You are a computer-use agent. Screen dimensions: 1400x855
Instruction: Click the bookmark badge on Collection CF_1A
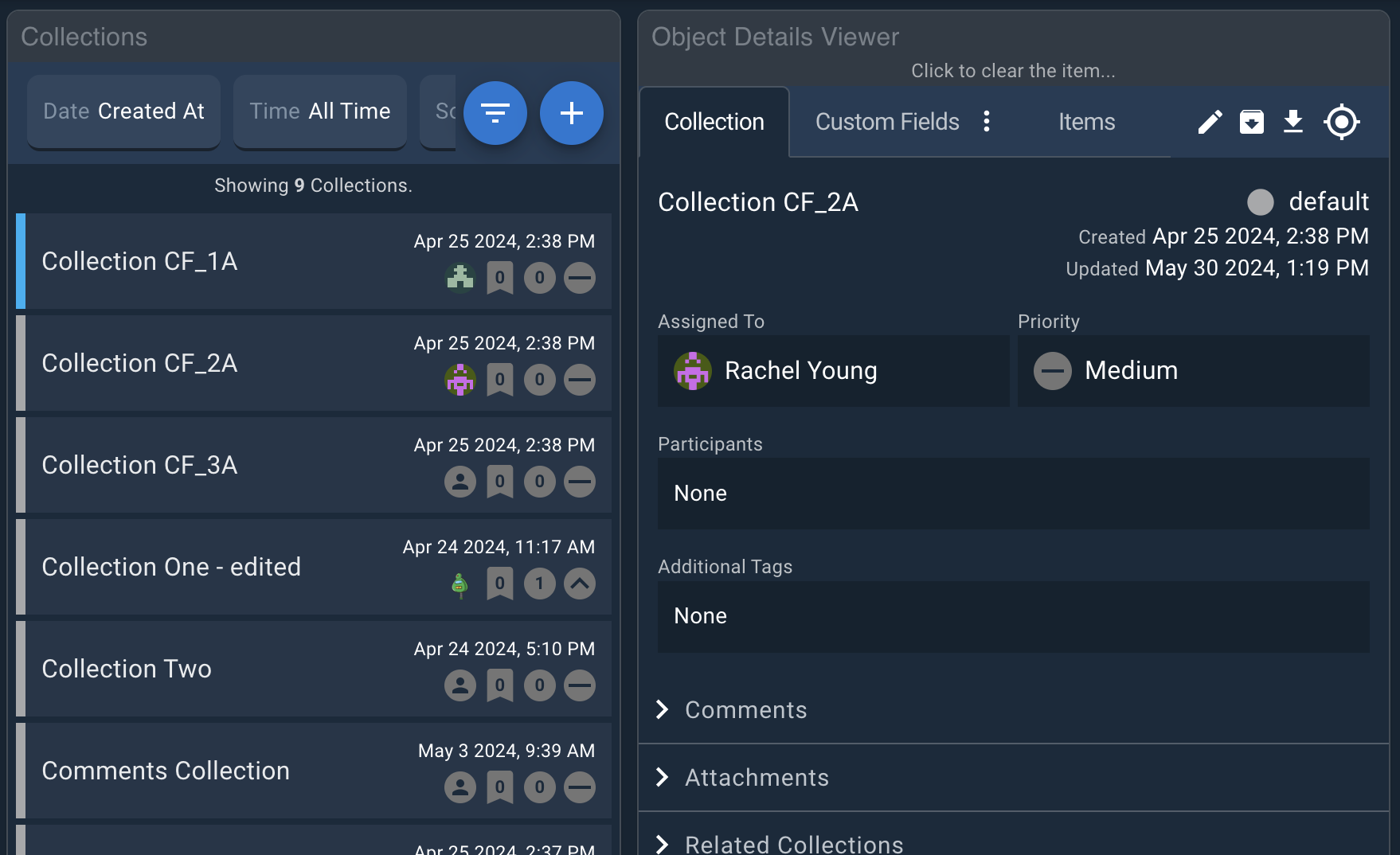click(499, 278)
